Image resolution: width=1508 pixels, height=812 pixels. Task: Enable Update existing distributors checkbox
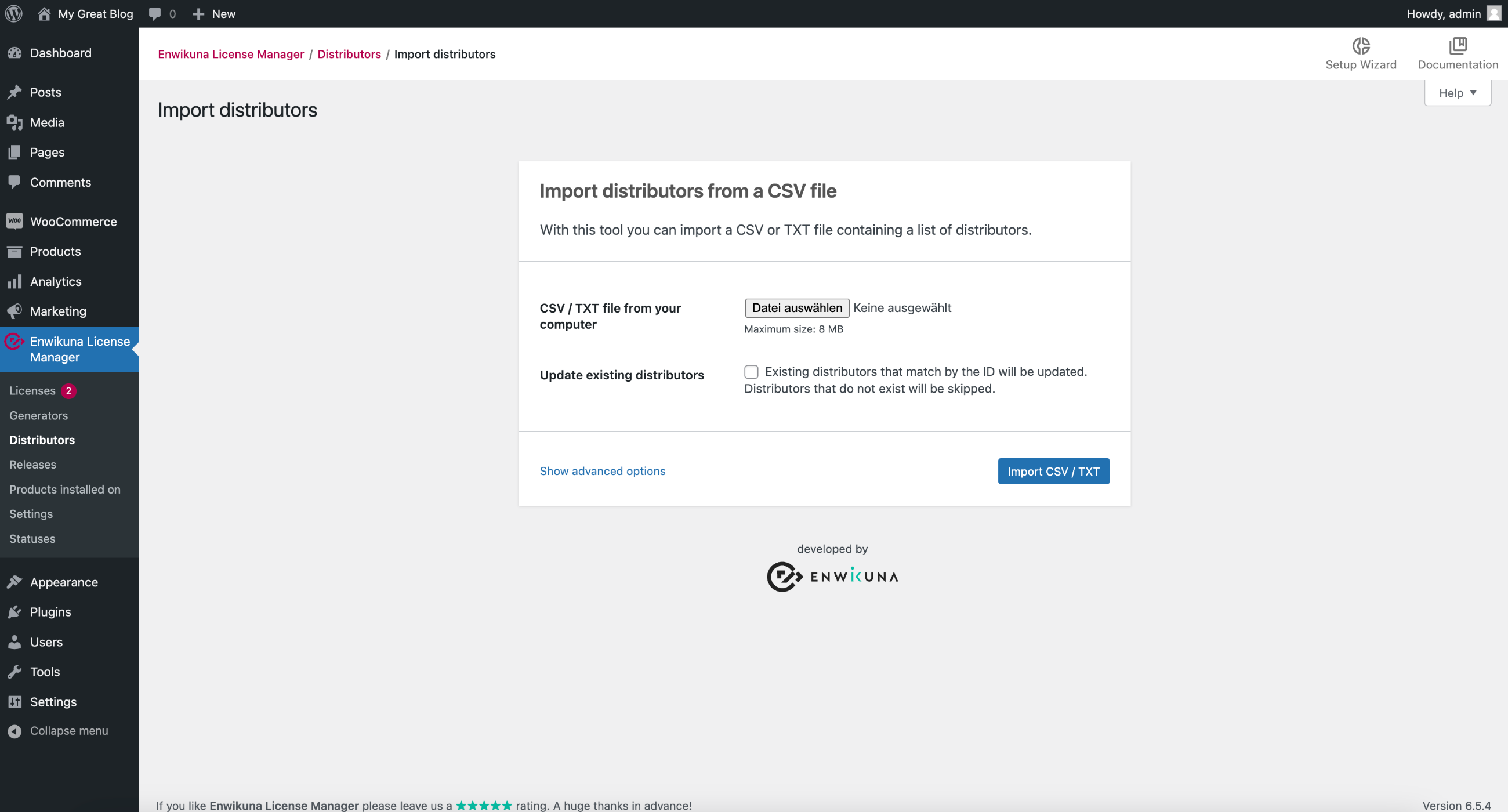(751, 372)
